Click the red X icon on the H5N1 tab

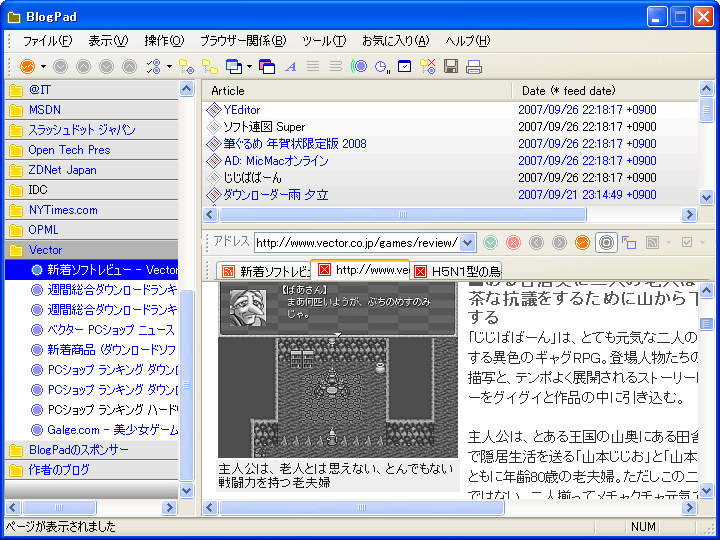[x=420, y=271]
